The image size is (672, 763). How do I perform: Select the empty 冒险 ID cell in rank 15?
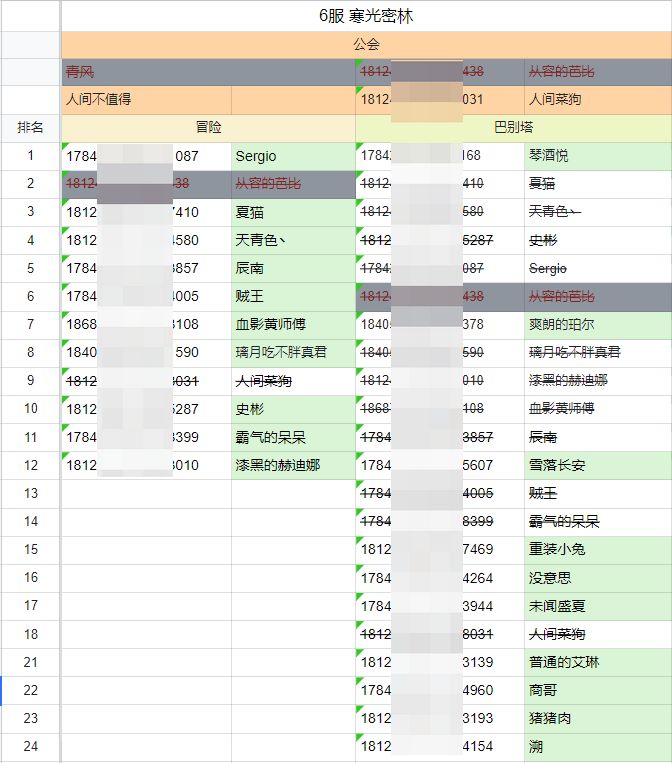point(146,549)
